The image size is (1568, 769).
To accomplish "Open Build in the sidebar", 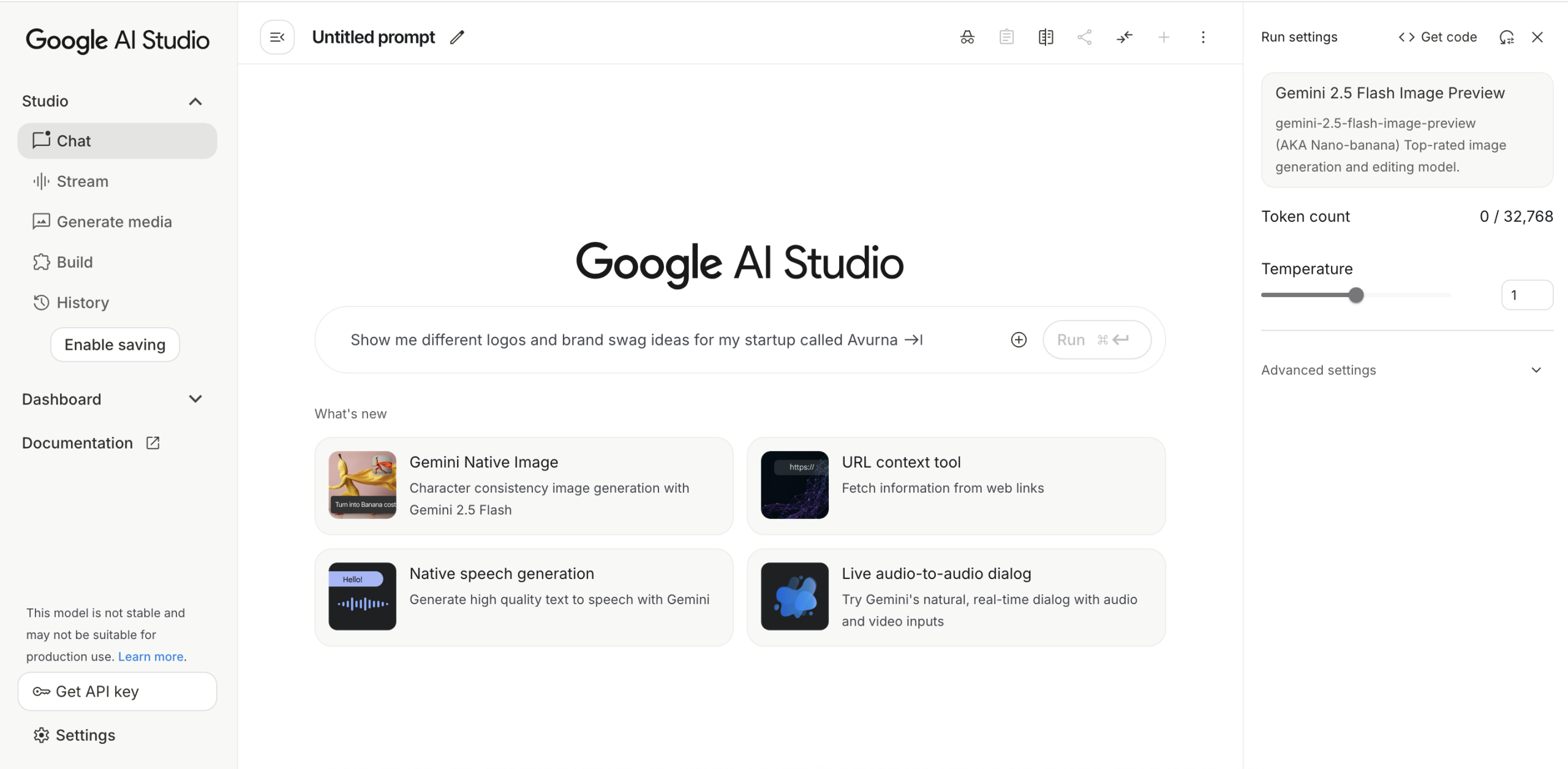I will coord(117,262).
